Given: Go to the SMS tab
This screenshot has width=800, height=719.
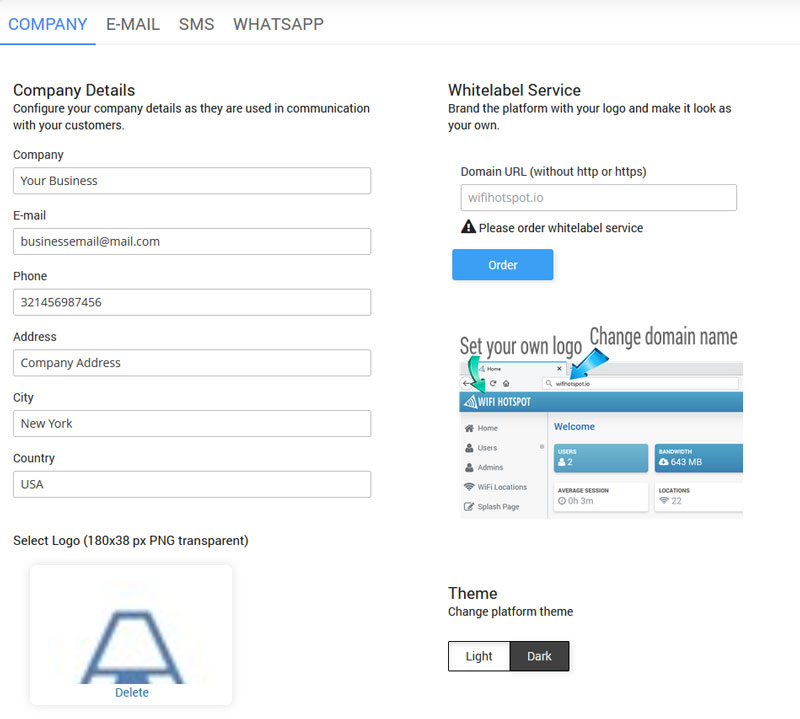Looking at the screenshot, I should click(x=196, y=24).
